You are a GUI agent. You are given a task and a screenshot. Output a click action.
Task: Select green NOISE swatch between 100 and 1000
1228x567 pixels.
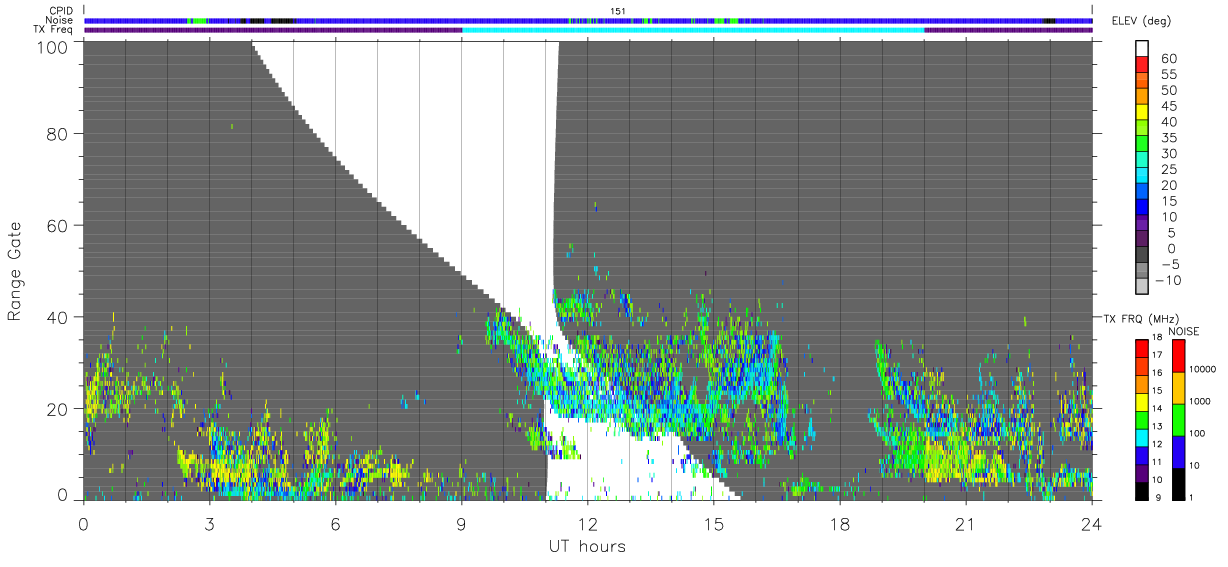[1177, 418]
